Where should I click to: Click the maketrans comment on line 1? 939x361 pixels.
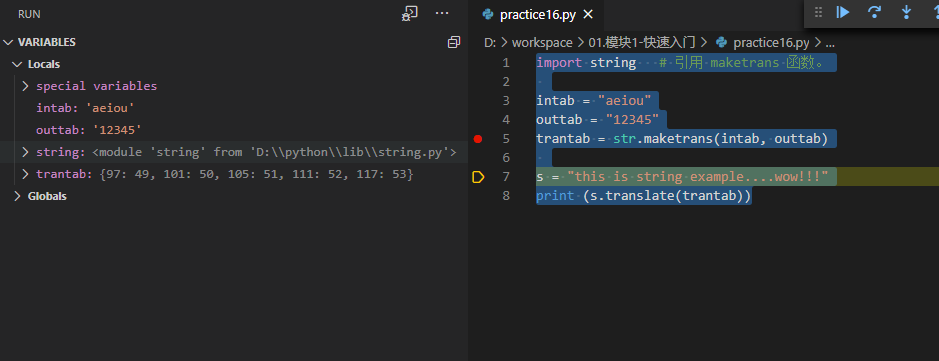point(741,62)
